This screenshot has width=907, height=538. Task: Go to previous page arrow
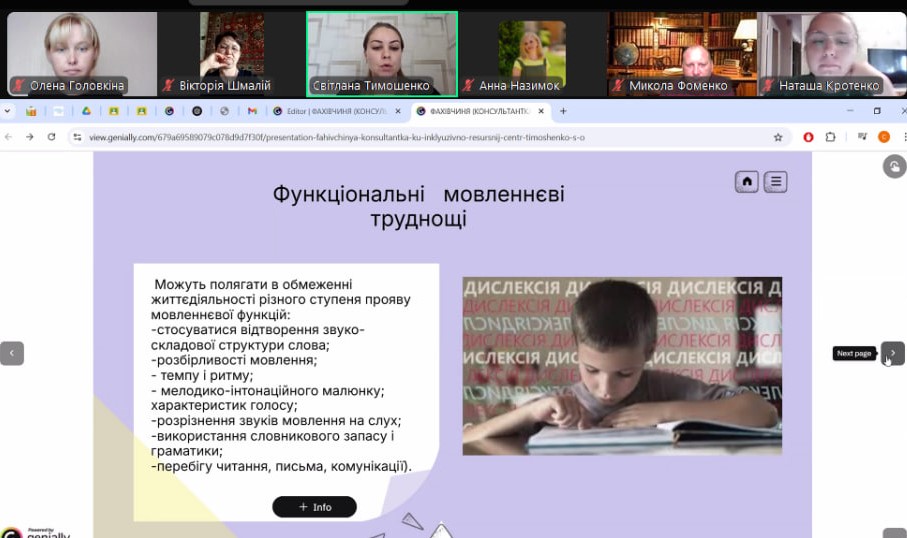point(12,353)
